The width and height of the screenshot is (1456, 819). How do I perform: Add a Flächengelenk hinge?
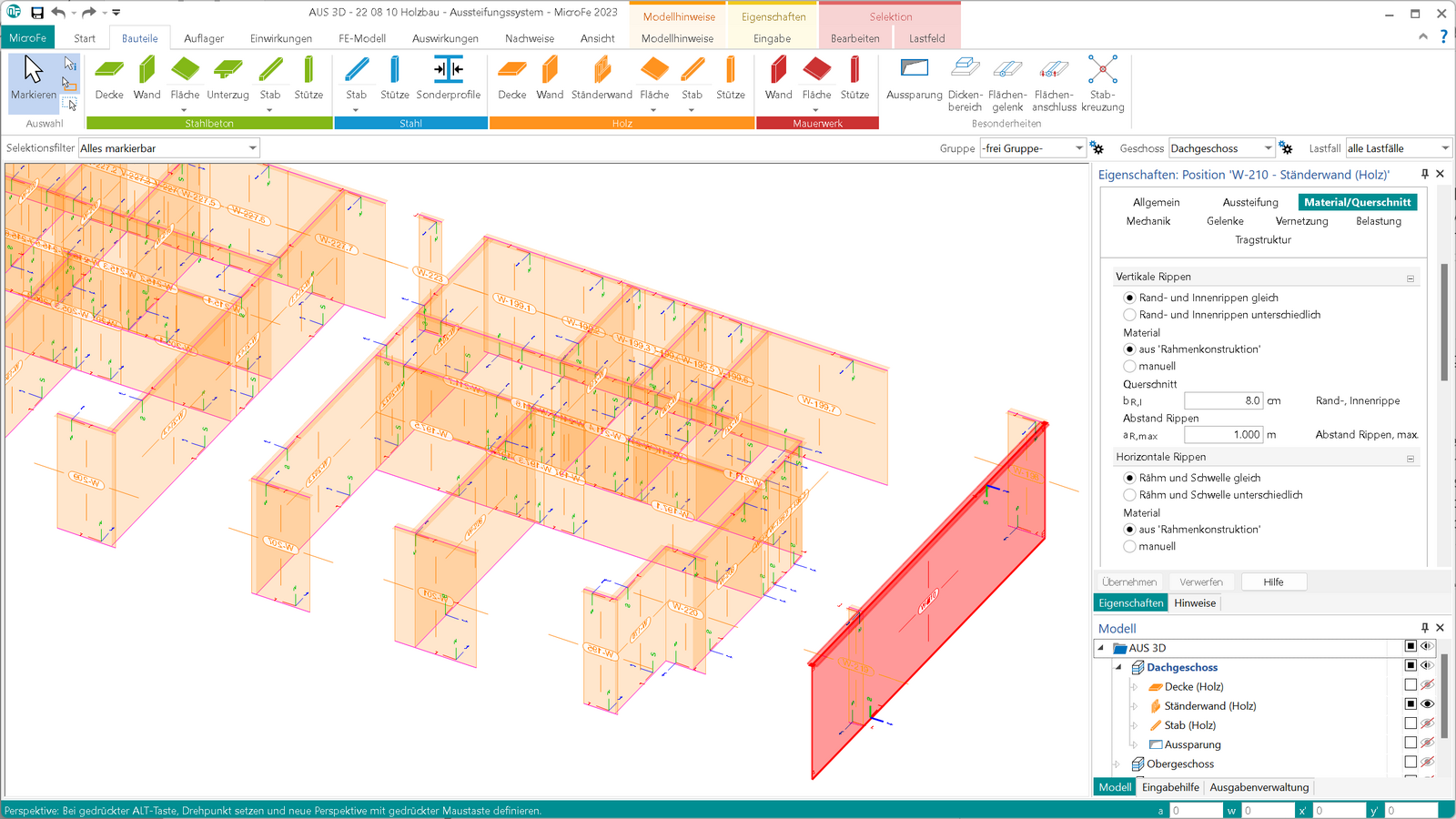(x=1007, y=84)
